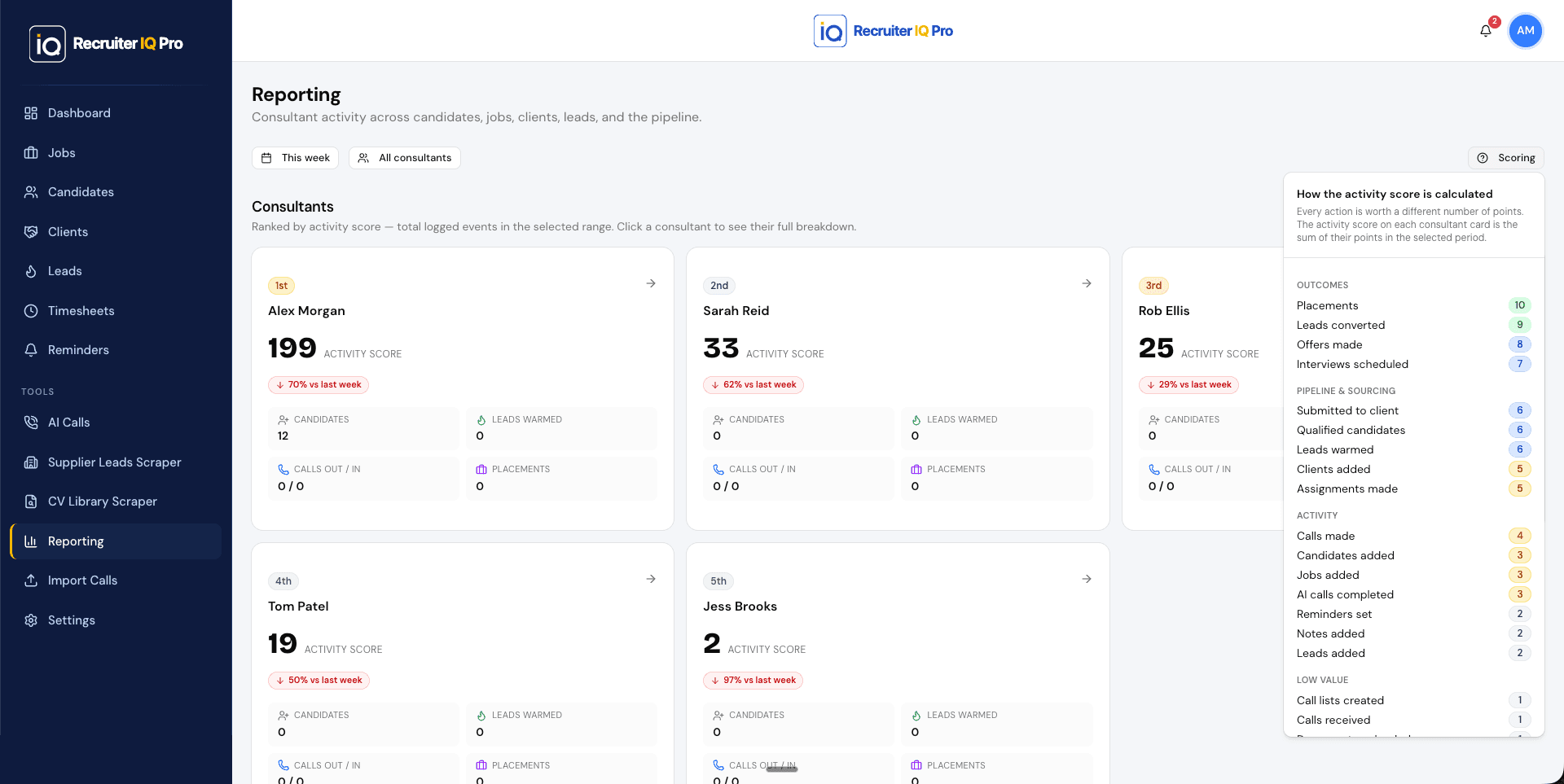The height and width of the screenshot is (784, 1564).
Task: Click Tom Patel consultant name
Action: (298, 607)
